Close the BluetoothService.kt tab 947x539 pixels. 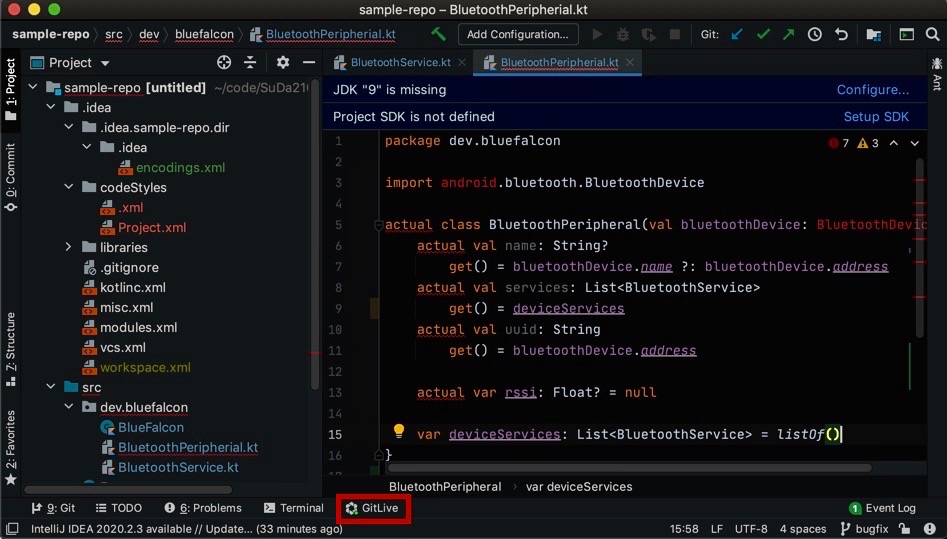click(x=461, y=62)
